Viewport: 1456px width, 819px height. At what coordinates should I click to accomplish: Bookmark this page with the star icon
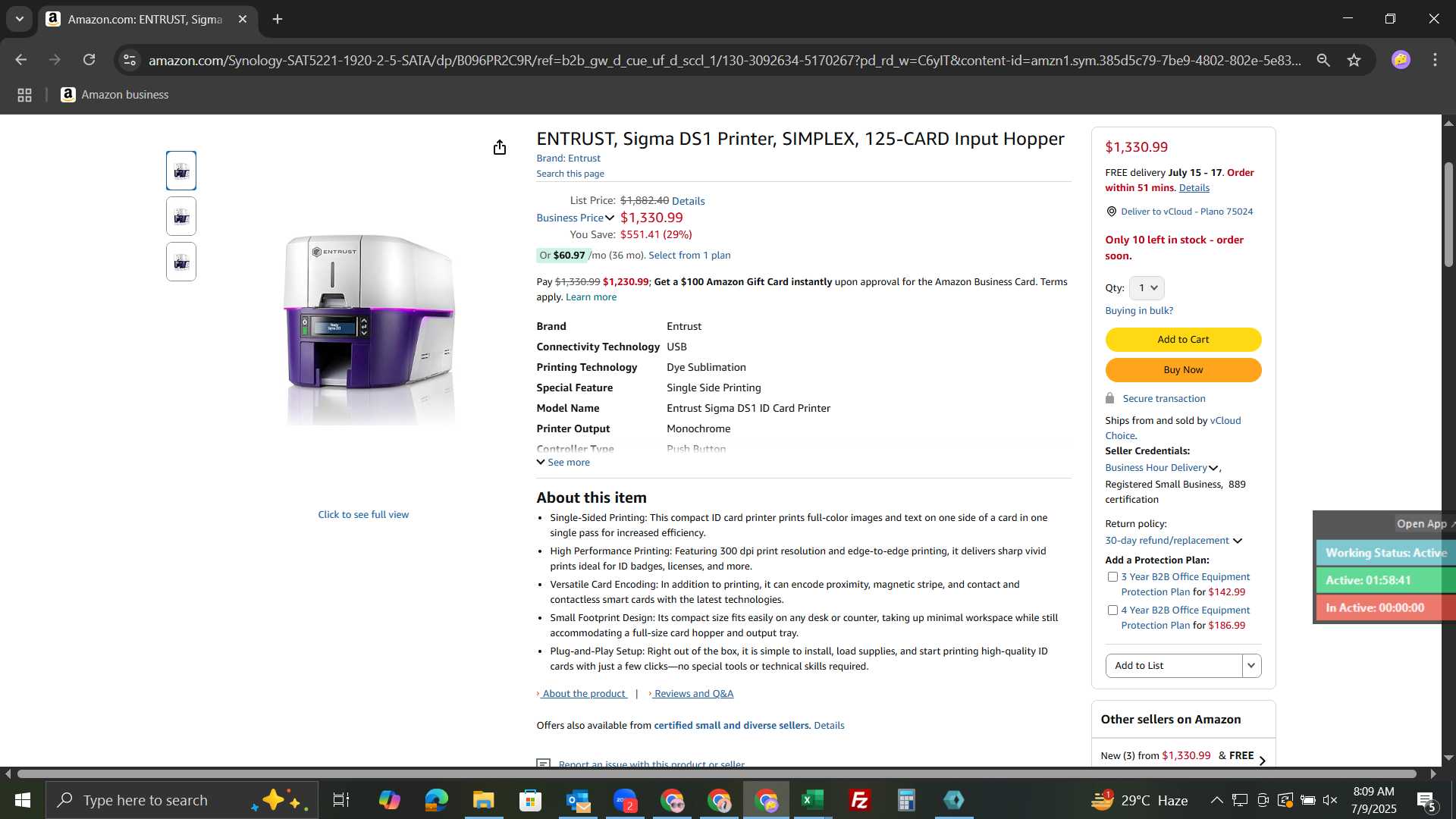tap(1354, 60)
